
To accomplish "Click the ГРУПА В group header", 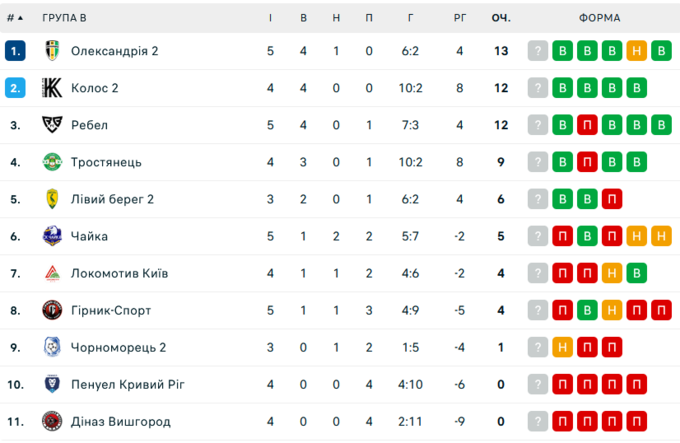I will [x=64, y=18].
